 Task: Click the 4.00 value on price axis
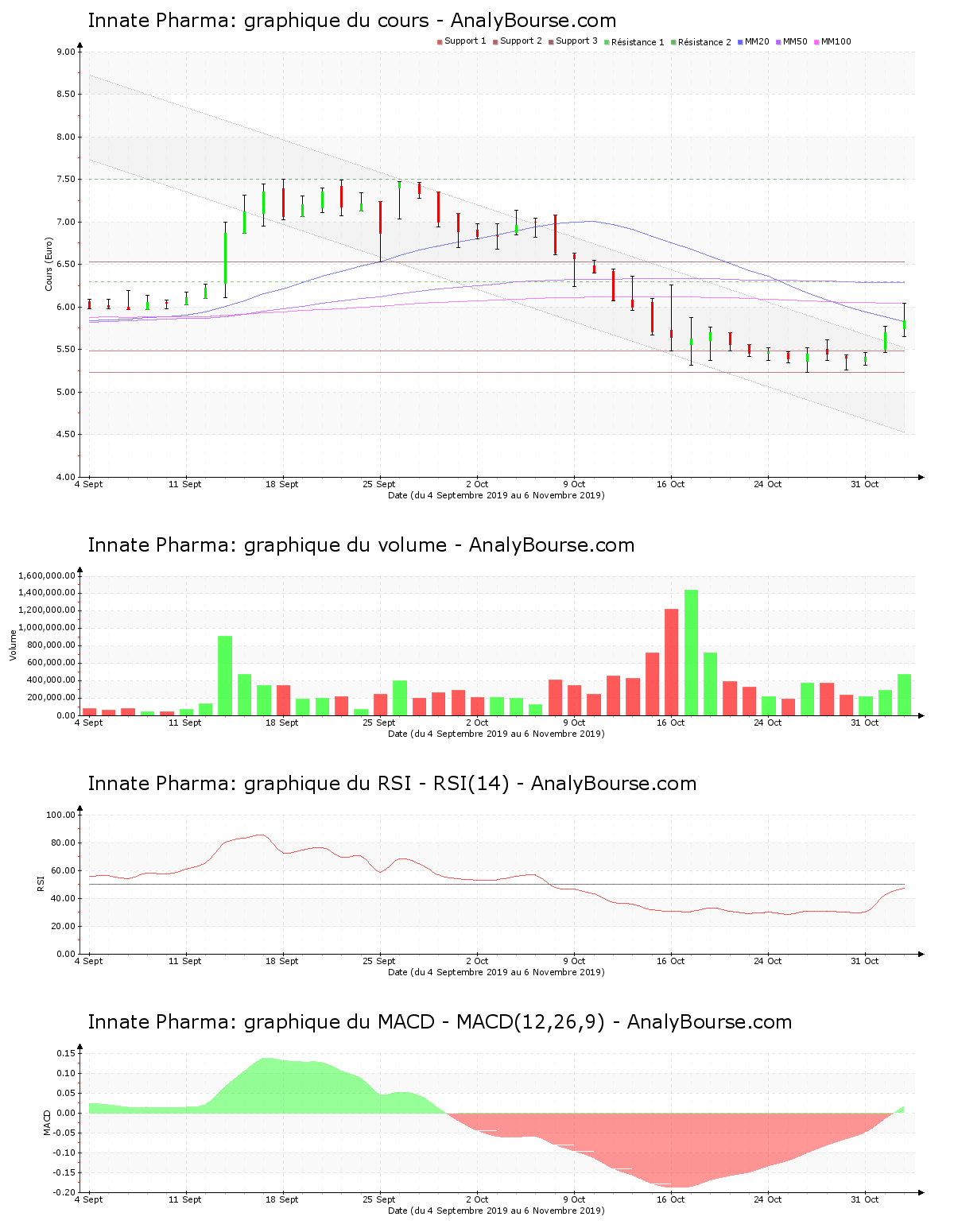tap(66, 477)
